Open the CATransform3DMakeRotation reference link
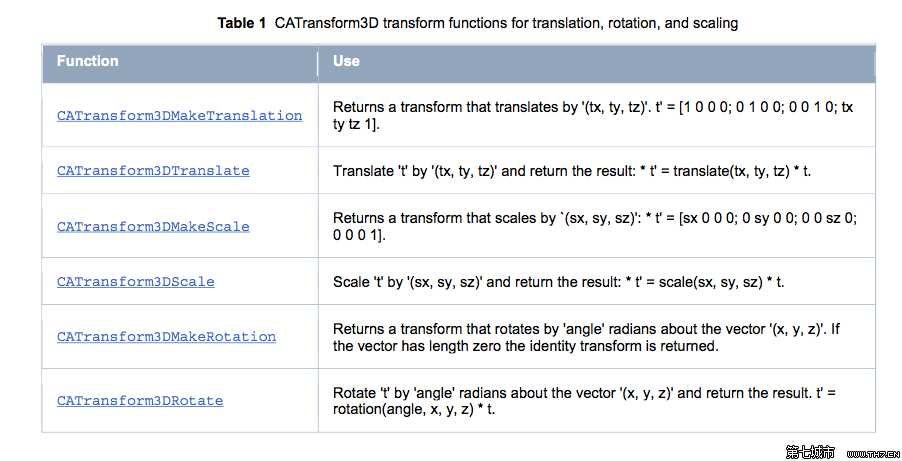Viewport: 902px width, 461px height. tap(166, 337)
